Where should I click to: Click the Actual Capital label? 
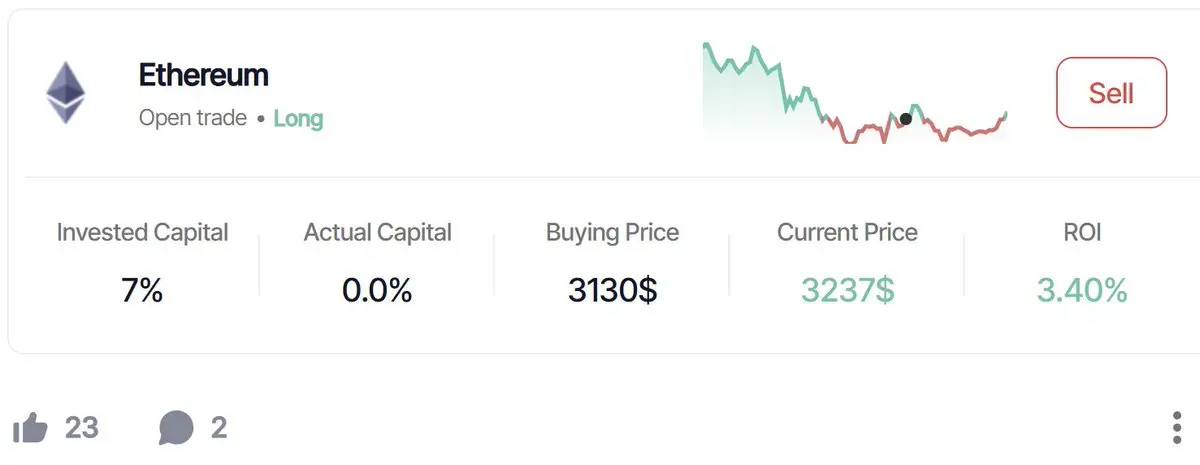(378, 233)
